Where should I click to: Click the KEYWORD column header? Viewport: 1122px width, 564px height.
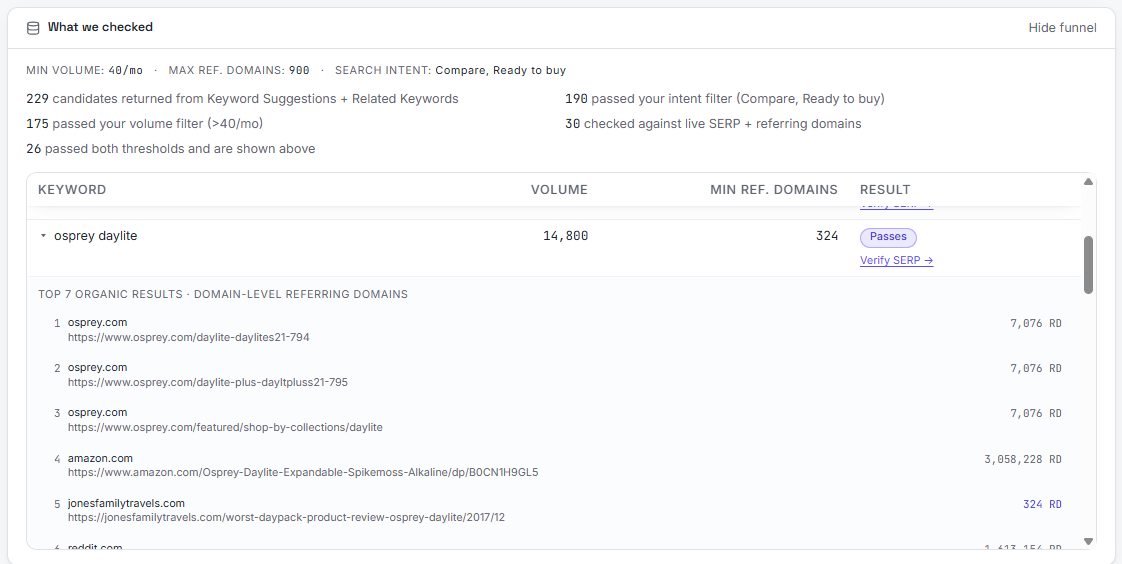coord(72,190)
